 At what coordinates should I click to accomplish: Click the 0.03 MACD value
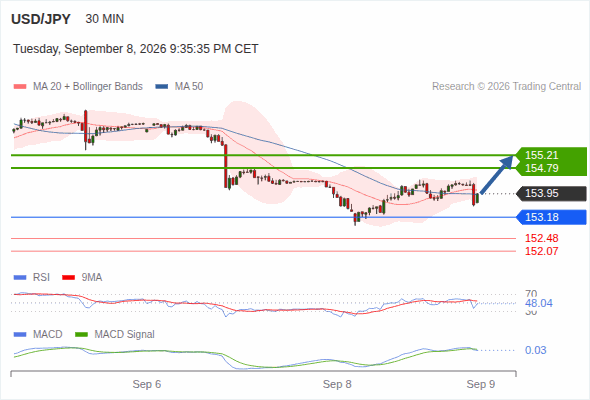(x=535, y=350)
